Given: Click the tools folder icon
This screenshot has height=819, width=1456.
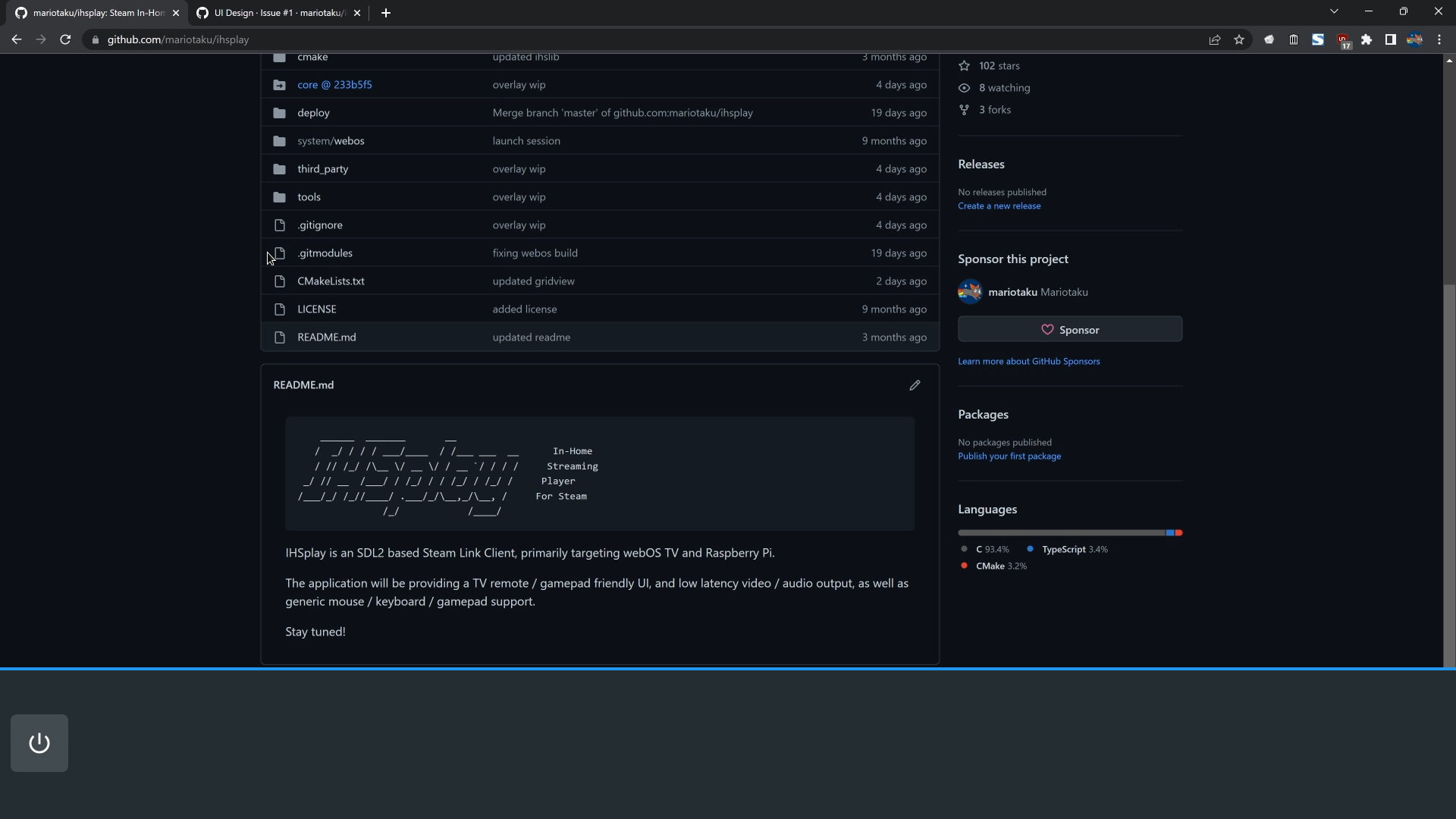Looking at the screenshot, I should tap(279, 197).
